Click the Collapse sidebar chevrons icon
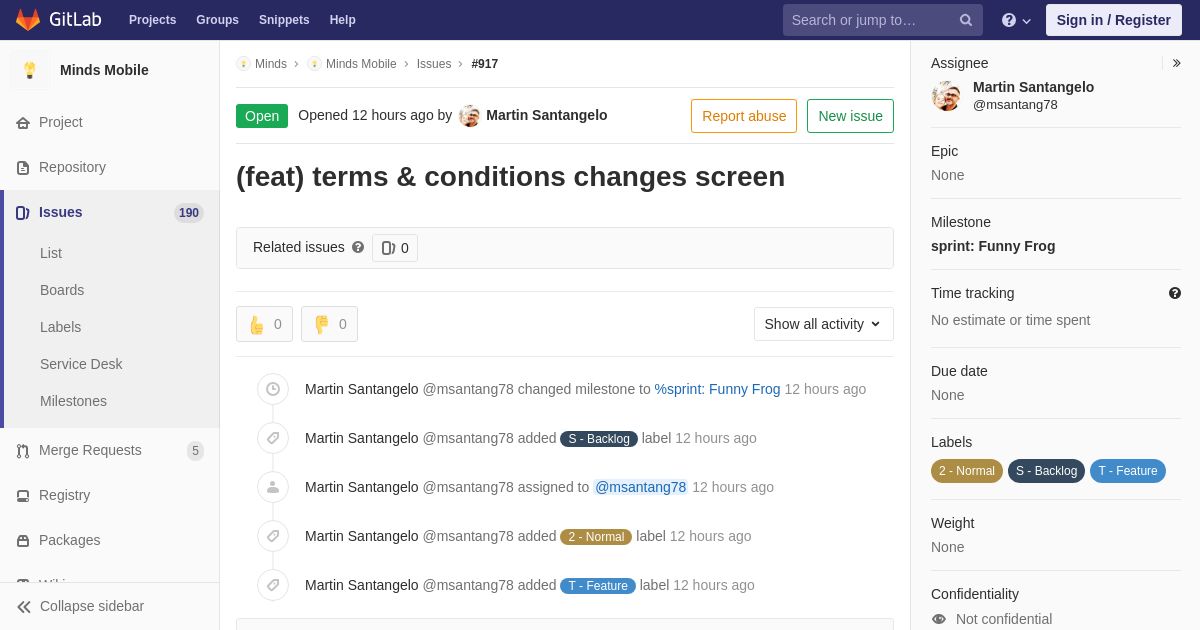The height and width of the screenshot is (630, 1200). [x=24, y=607]
